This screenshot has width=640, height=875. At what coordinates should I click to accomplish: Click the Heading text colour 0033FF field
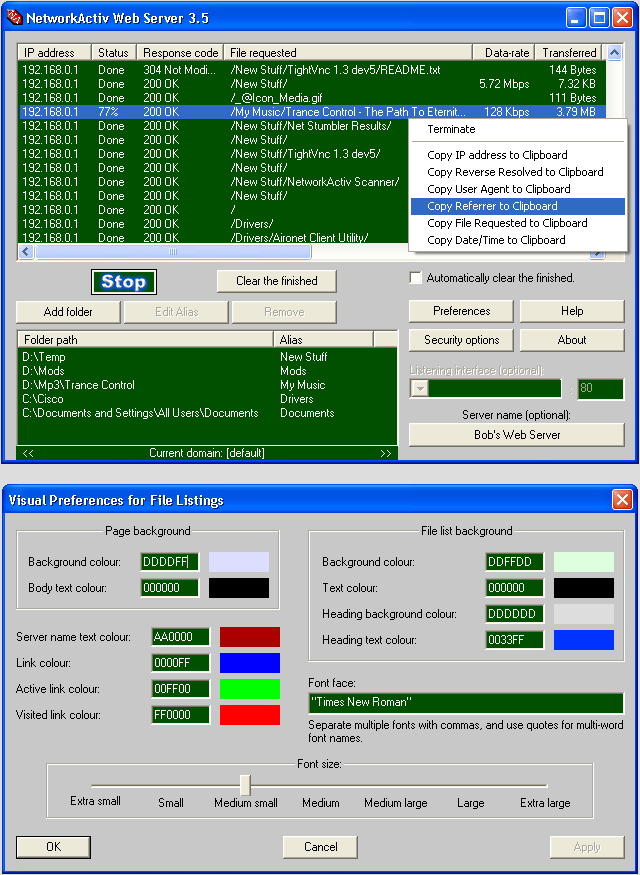(514, 640)
